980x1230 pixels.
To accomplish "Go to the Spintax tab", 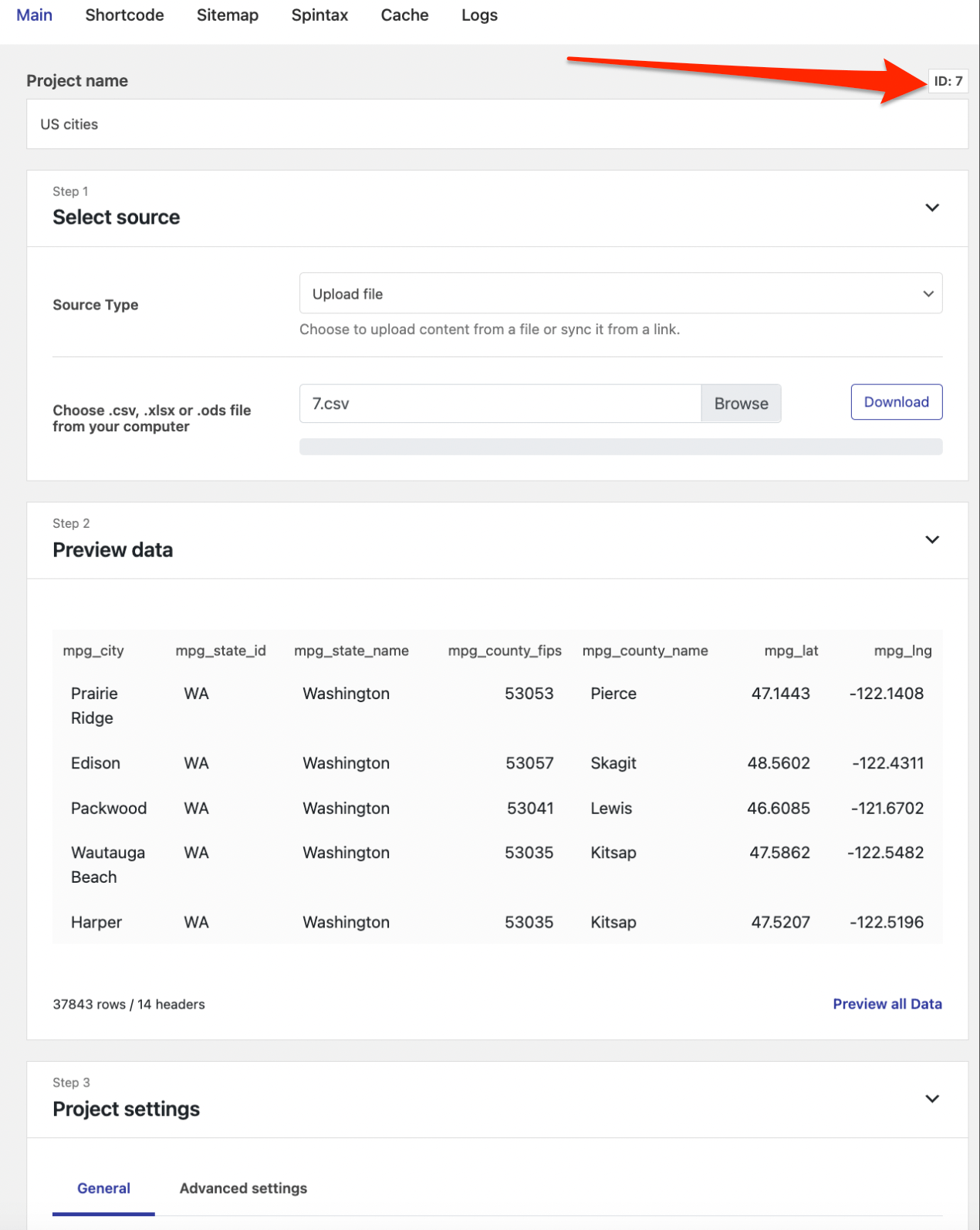I will click(319, 15).
